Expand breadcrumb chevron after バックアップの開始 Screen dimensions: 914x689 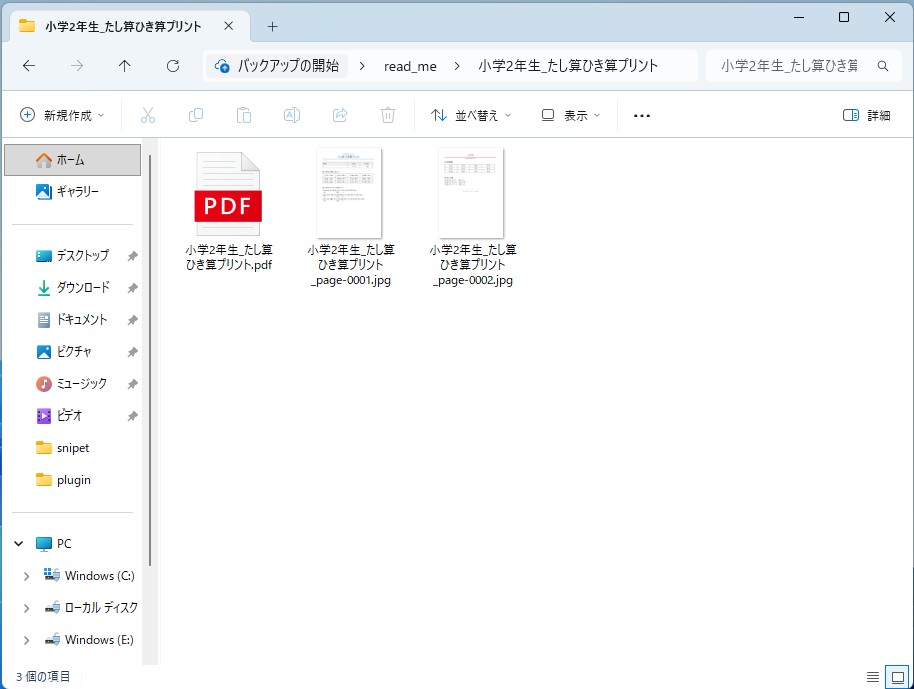tap(362, 66)
